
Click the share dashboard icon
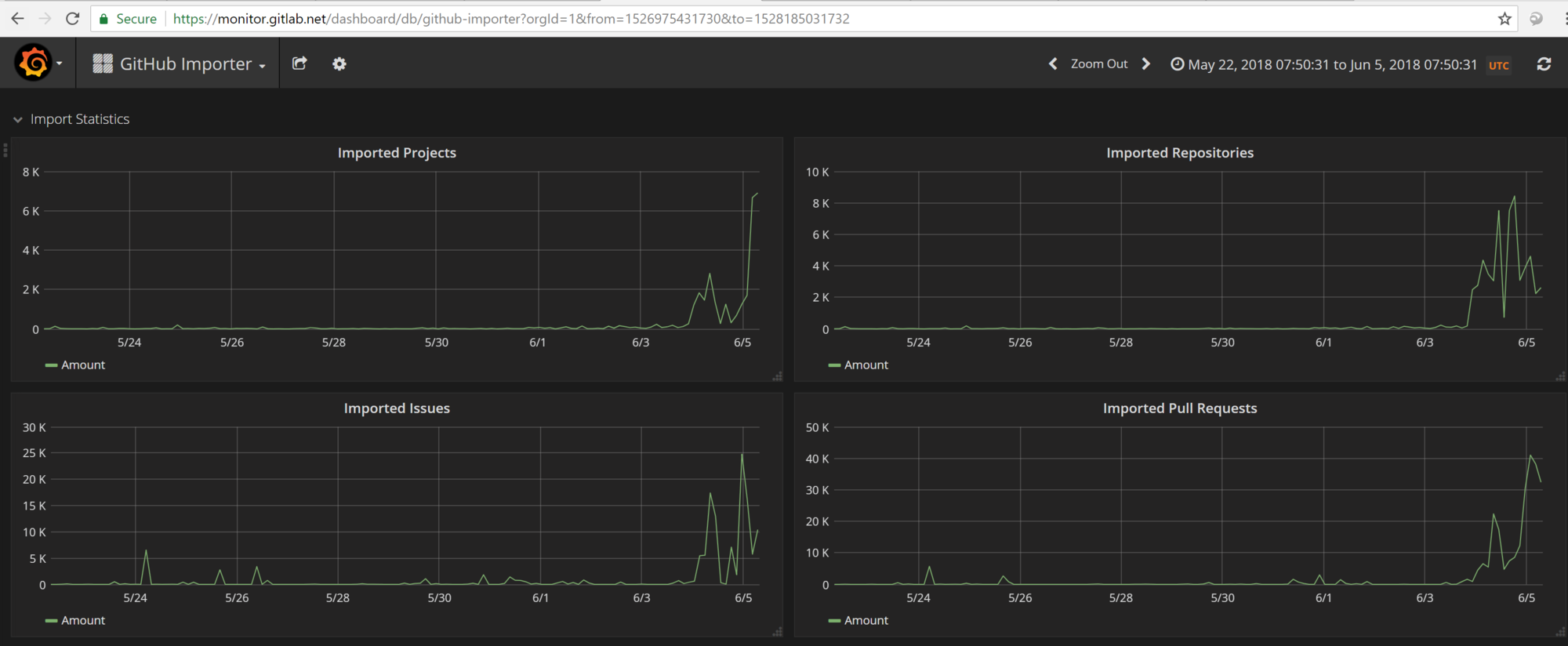coord(299,64)
